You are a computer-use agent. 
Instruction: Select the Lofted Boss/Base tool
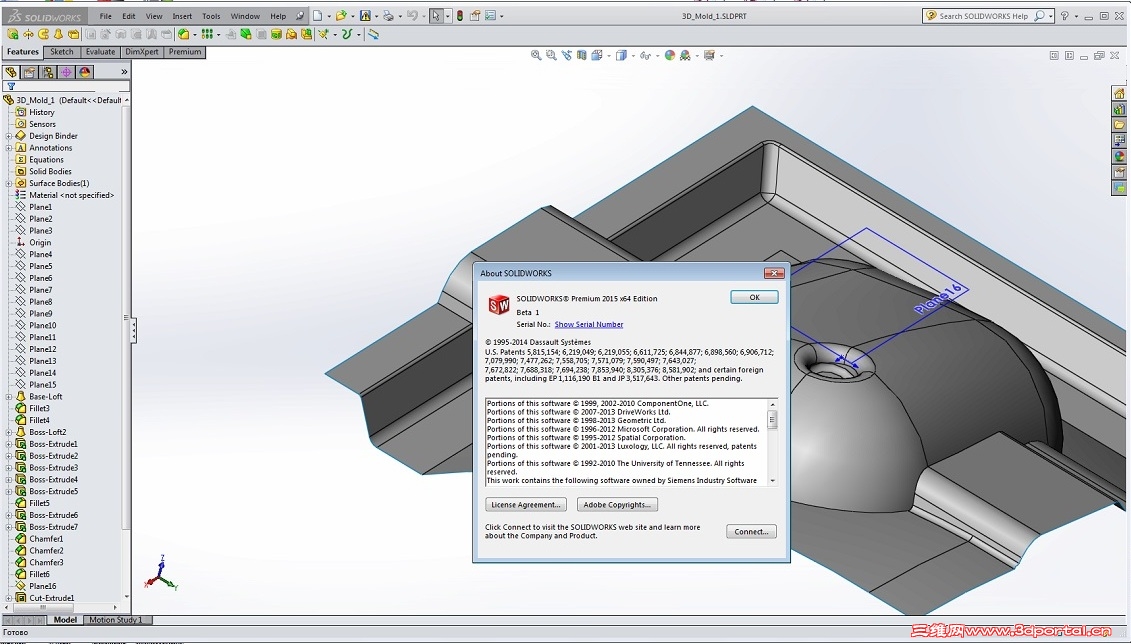click(x=58, y=34)
